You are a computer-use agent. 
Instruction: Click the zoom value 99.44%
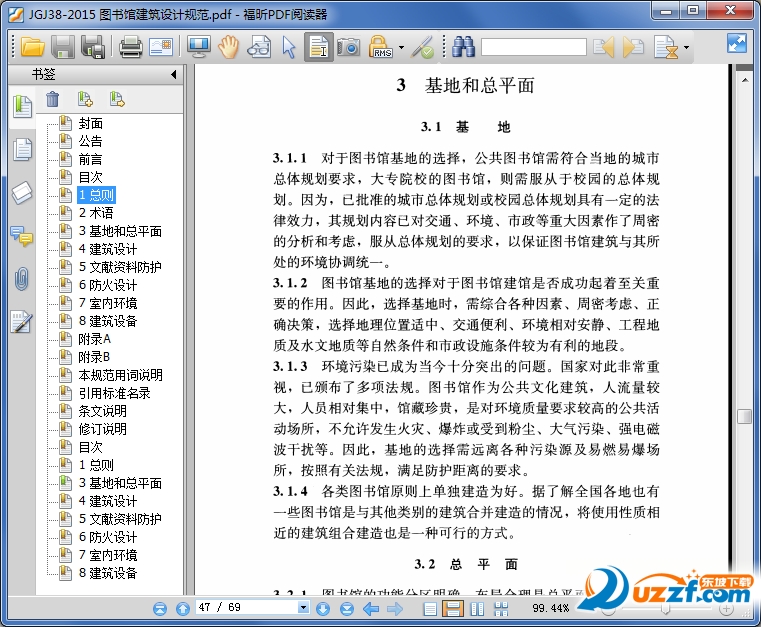[x=550, y=608]
